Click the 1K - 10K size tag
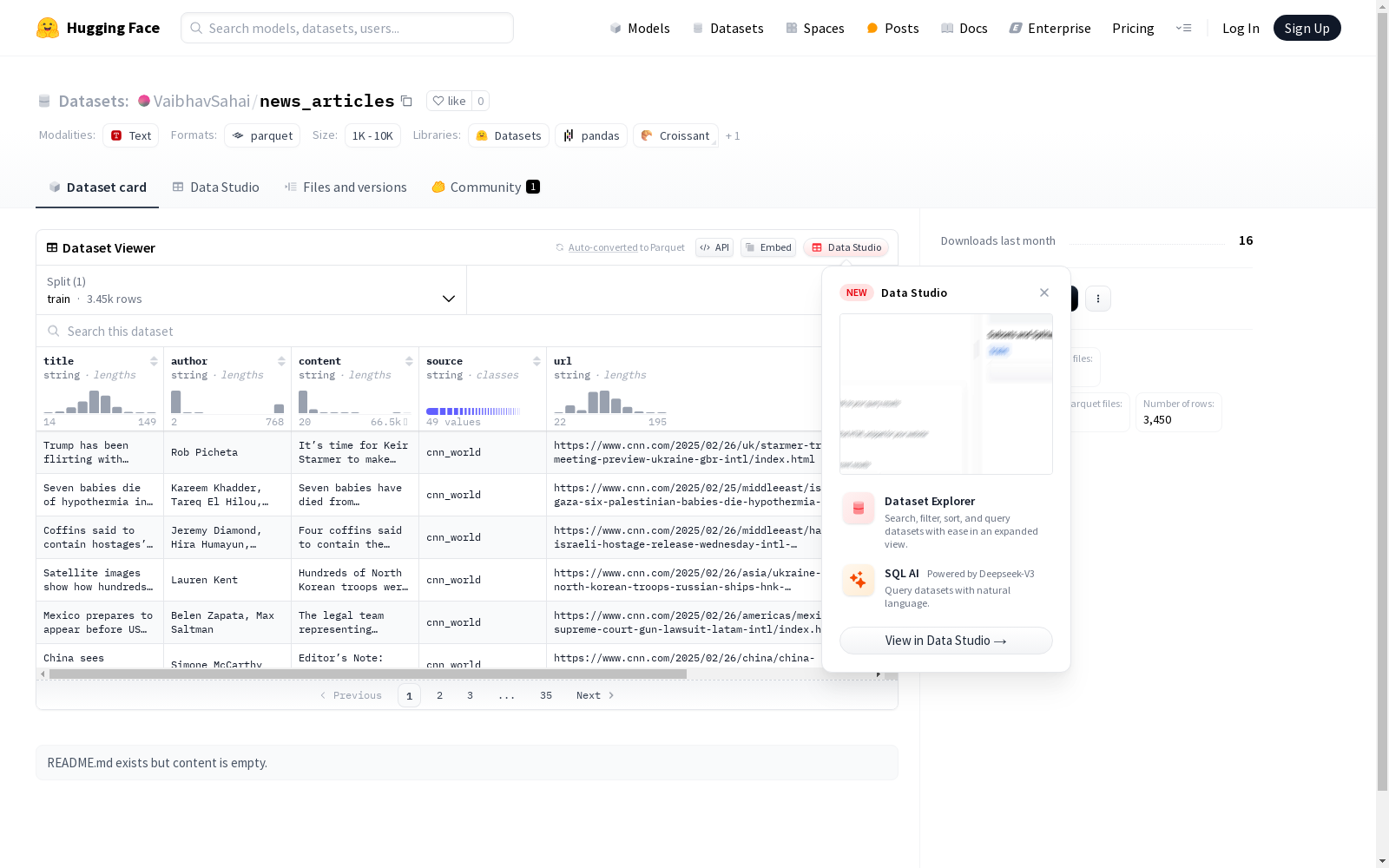Screen dimensions: 1389x868 [372, 135]
